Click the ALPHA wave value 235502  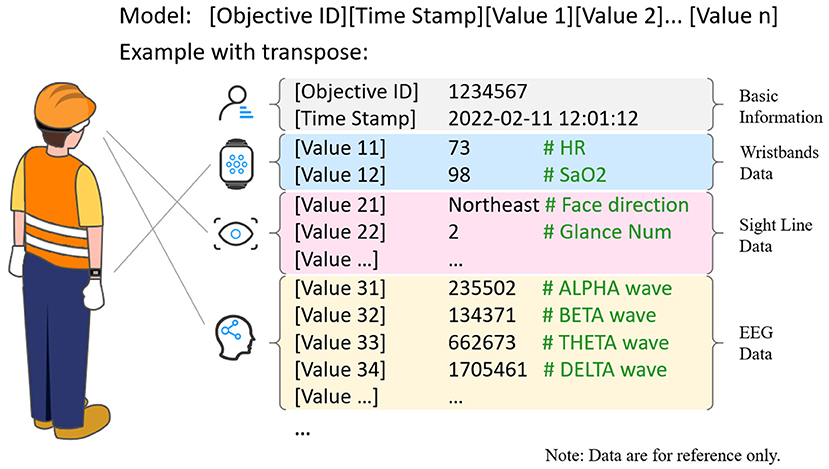482,289
